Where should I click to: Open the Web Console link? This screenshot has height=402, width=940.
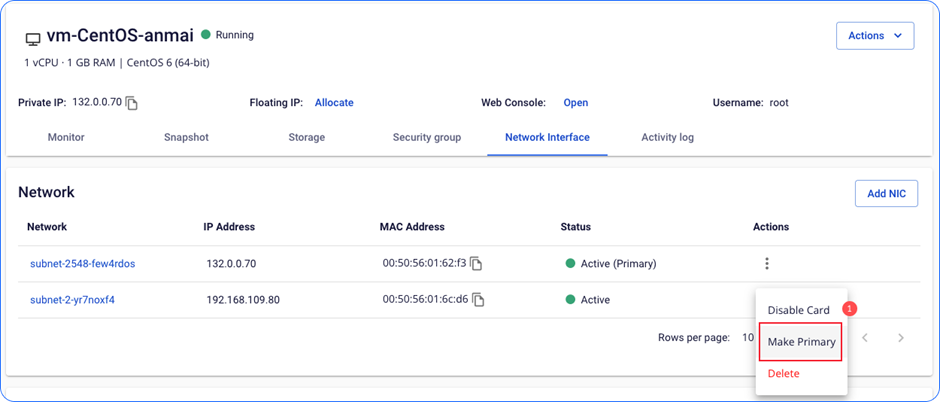click(x=575, y=103)
